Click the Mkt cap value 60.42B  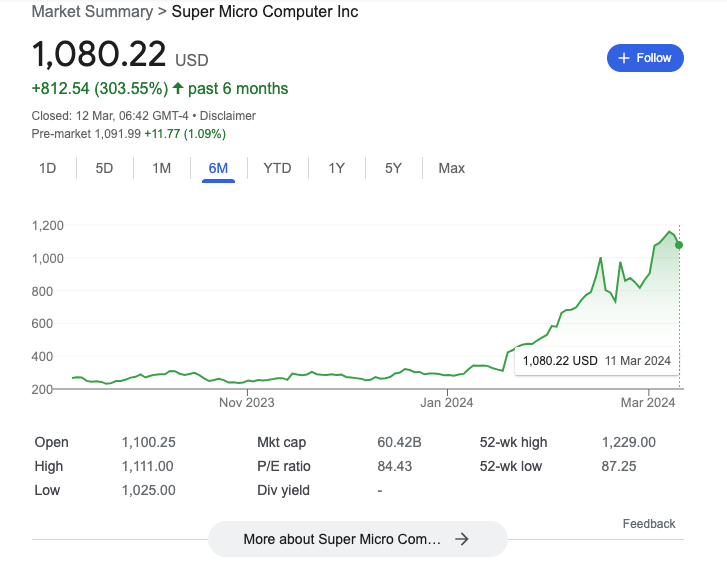point(399,442)
